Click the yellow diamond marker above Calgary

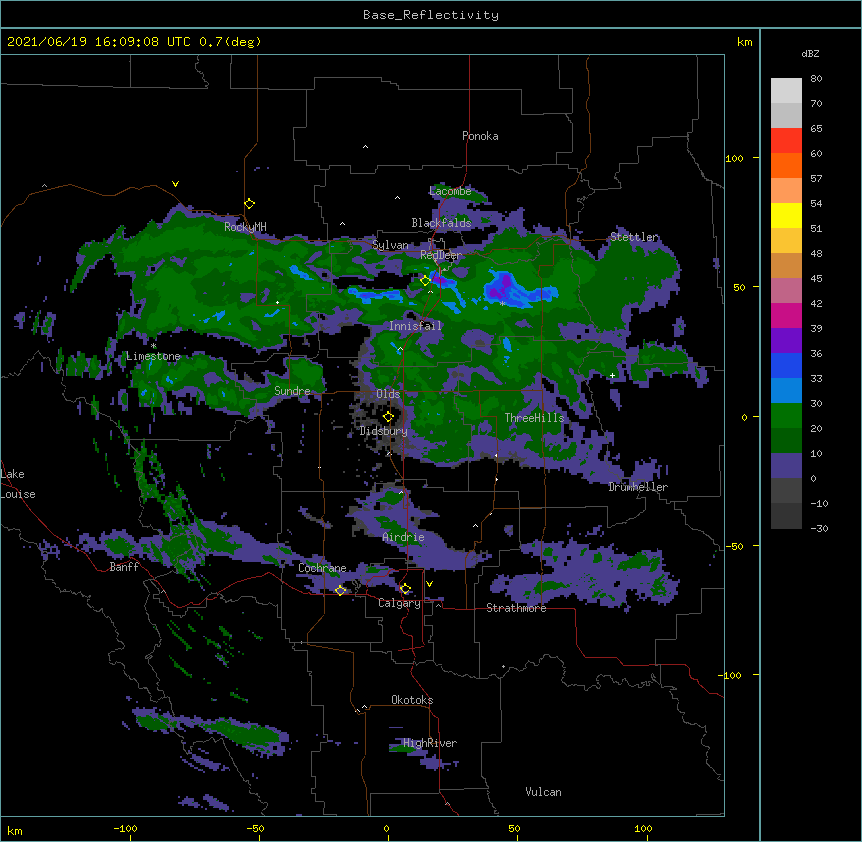click(405, 589)
